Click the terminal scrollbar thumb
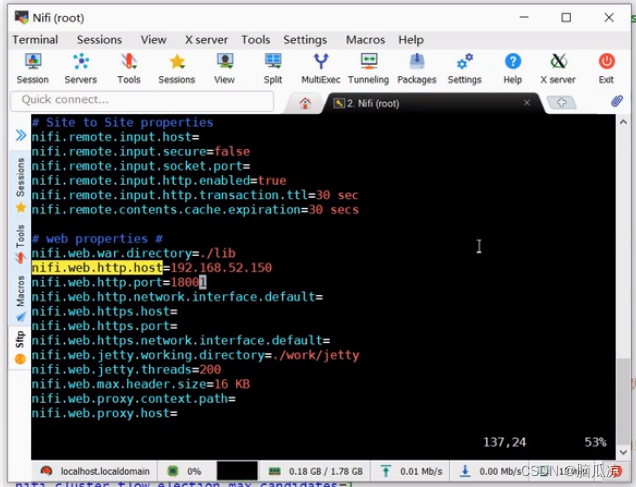Image resolution: width=636 pixels, height=487 pixels. point(623,401)
